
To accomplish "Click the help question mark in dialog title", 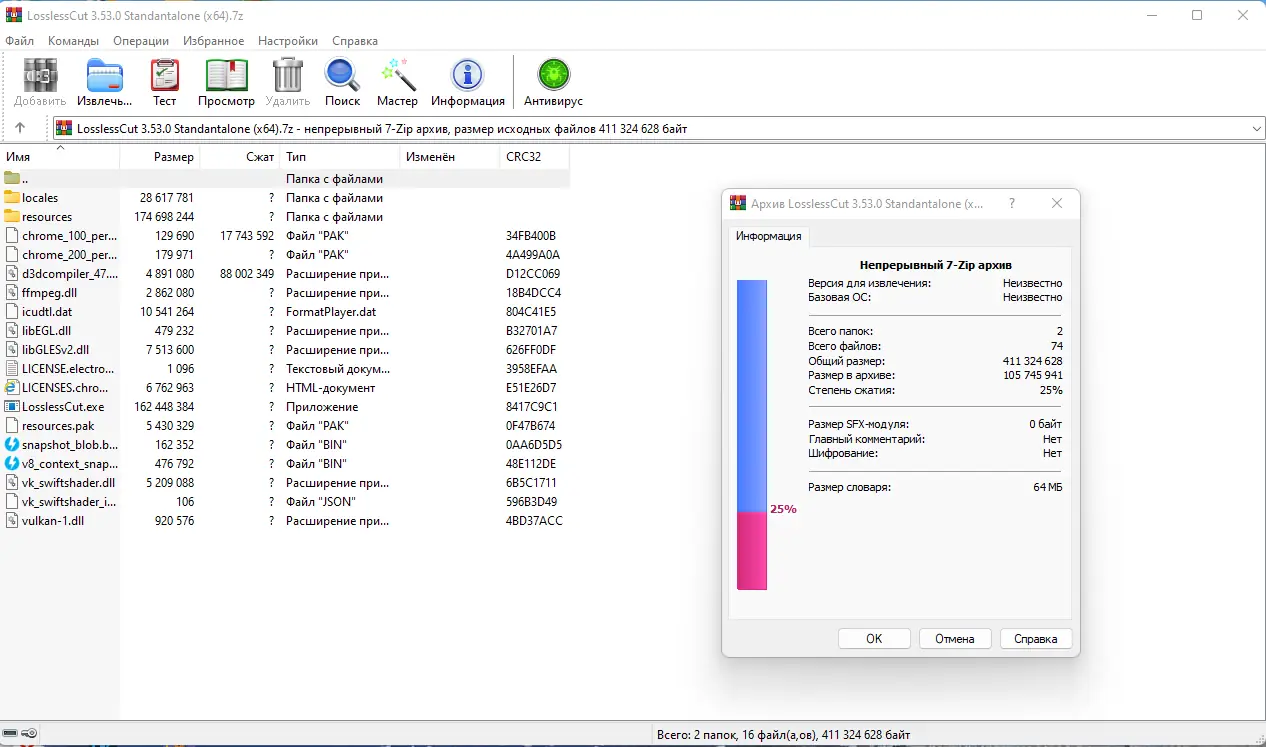I will pos(1012,203).
